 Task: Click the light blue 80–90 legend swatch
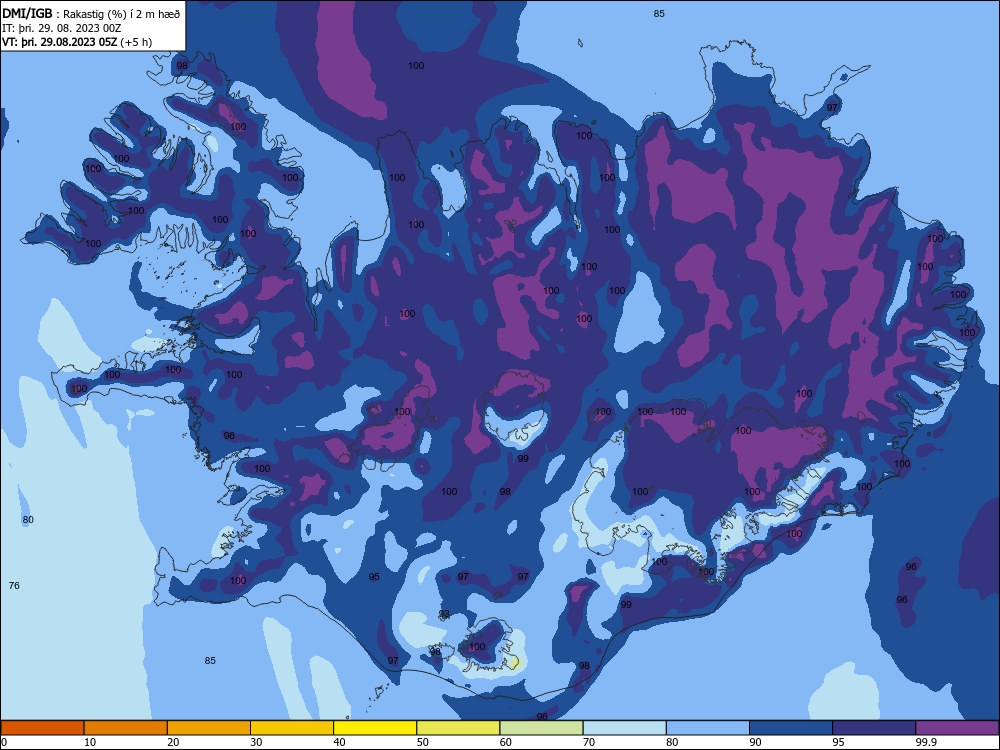click(708, 728)
